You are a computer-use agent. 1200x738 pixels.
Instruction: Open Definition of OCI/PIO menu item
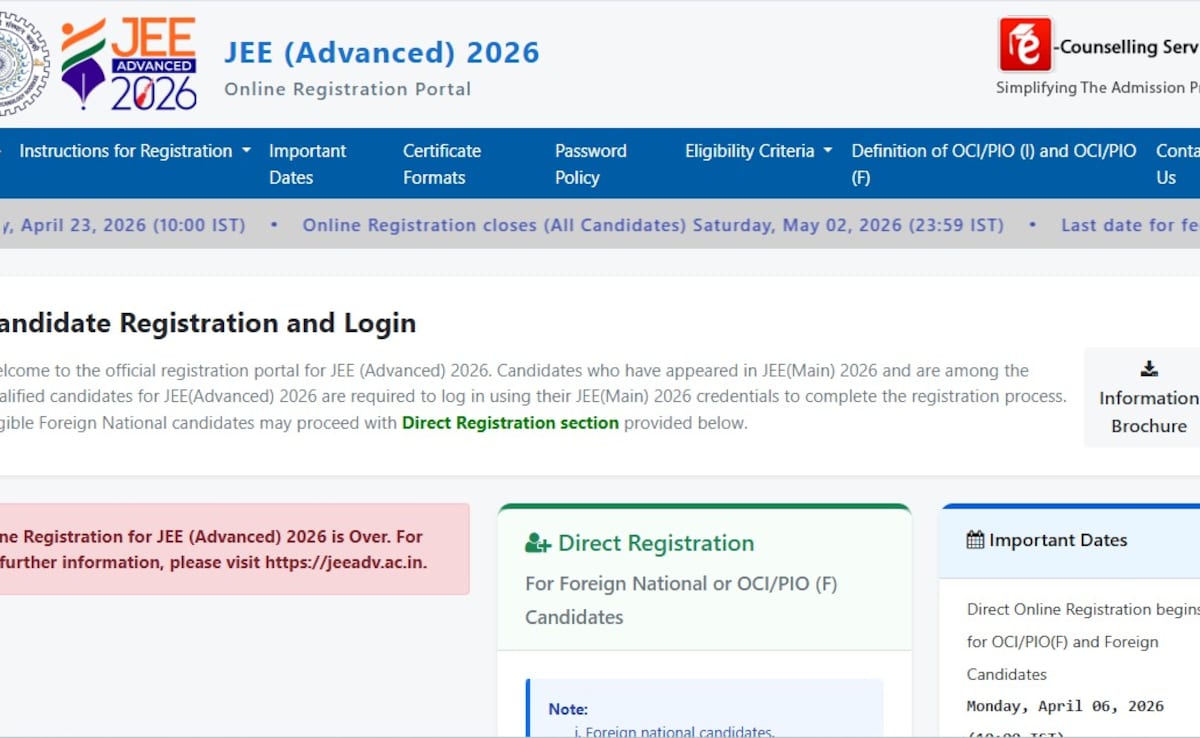pos(993,164)
